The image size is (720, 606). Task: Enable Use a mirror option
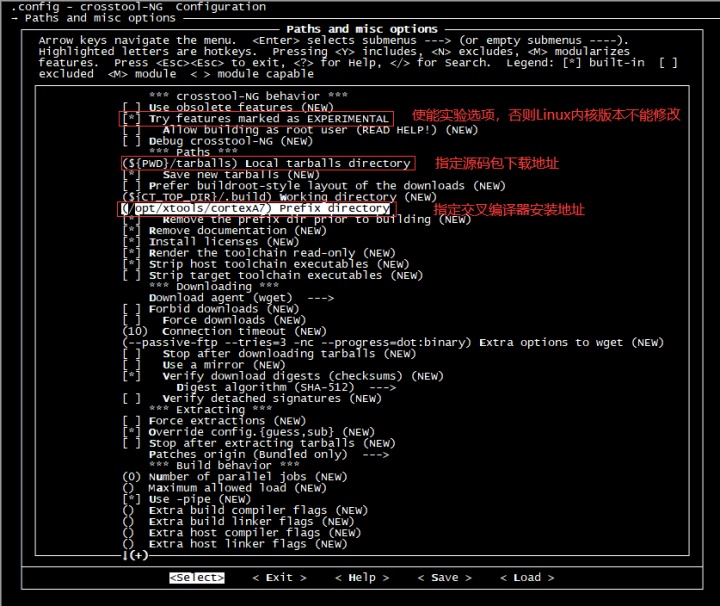click(x=204, y=365)
